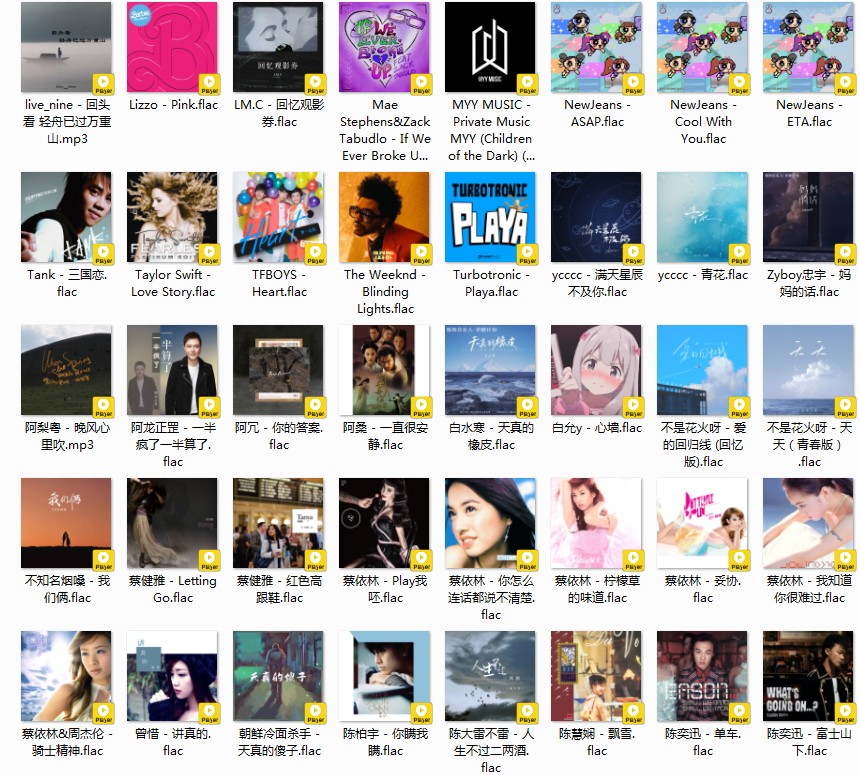Click the '白允y - 心墙.flac' file name
Viewport: 860px width, 775px height.
pos(597,428)
